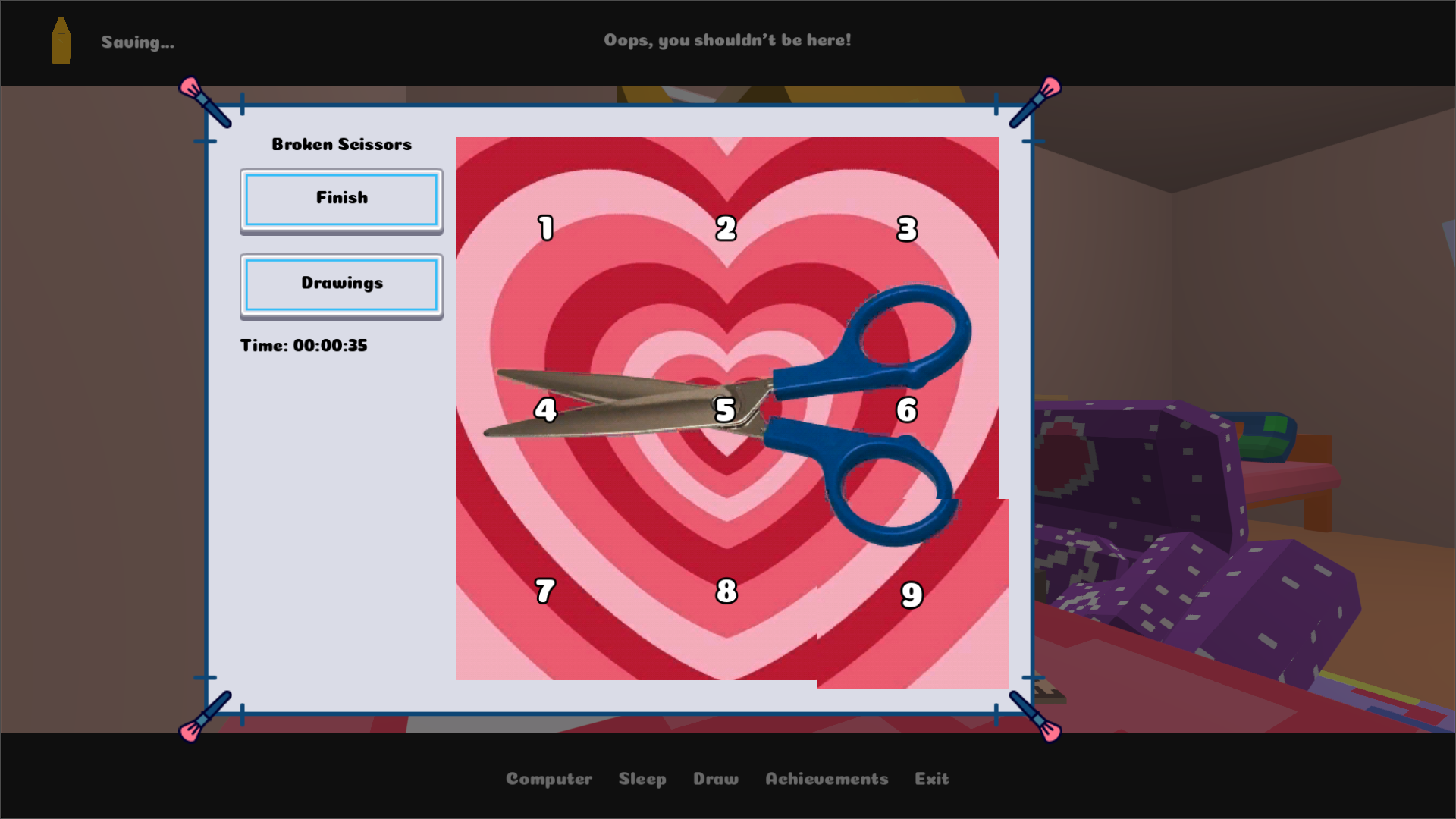Viewport: 1456px width, 819px height.
Task: Select puzzle tile number 4
Action: click(546, 409)
